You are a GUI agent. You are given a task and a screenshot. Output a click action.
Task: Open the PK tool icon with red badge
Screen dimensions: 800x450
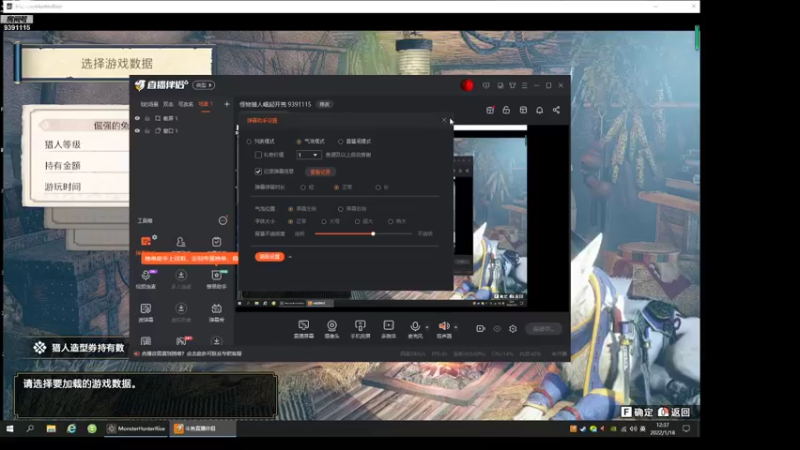[x=181, y=341]
